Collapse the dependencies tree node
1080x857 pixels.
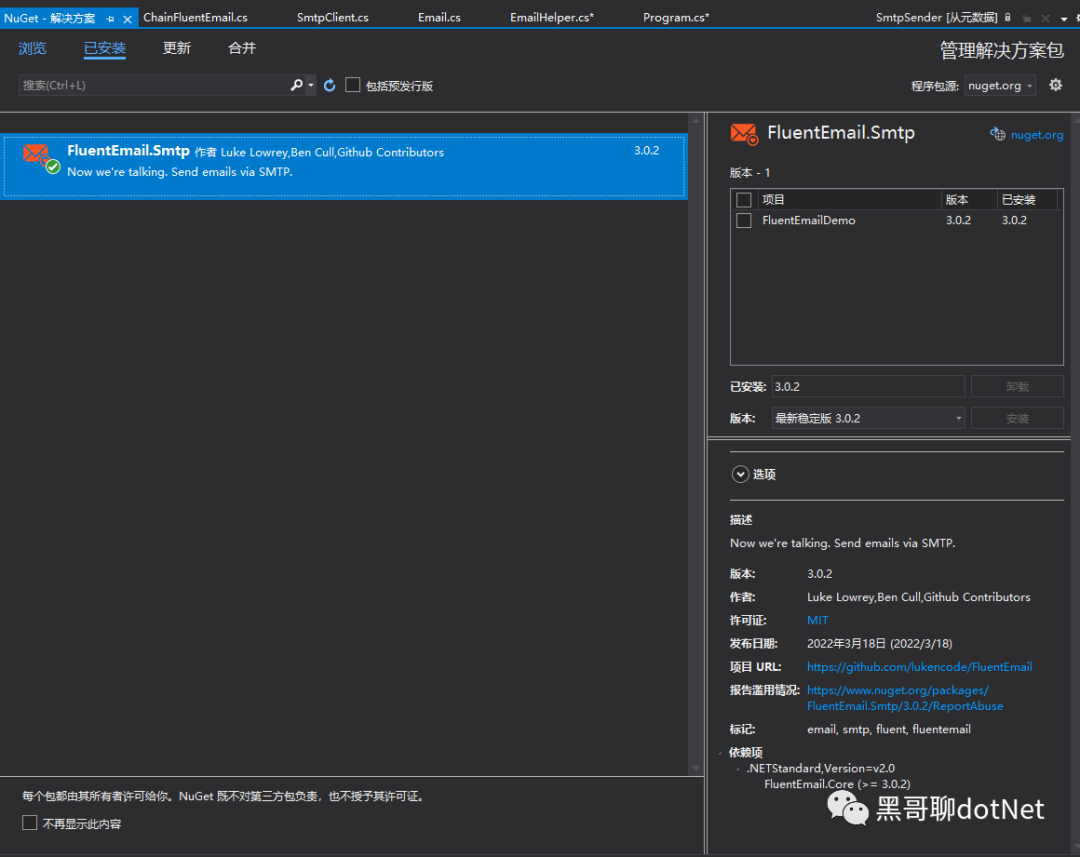coord(720,753)
